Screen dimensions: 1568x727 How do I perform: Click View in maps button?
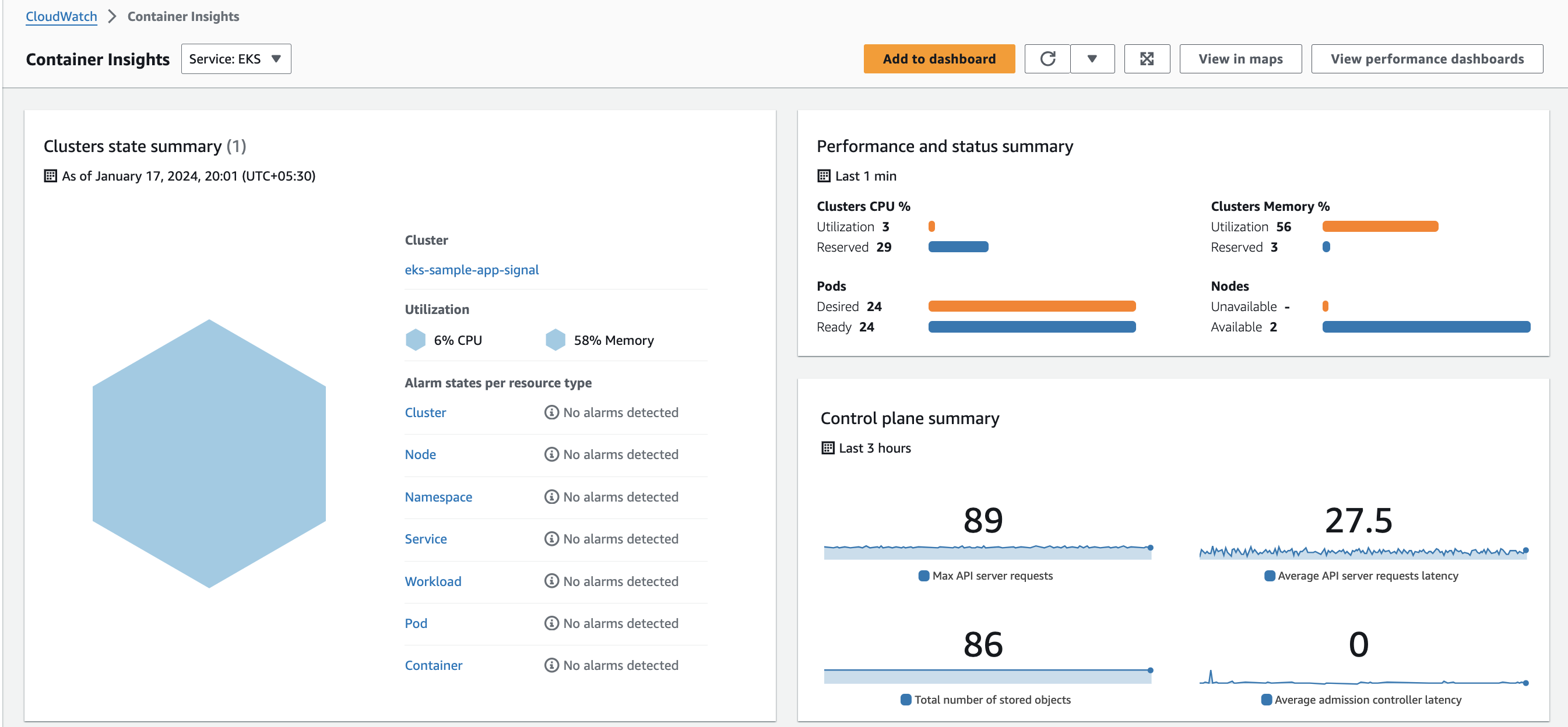click(x=1240, y=59)
